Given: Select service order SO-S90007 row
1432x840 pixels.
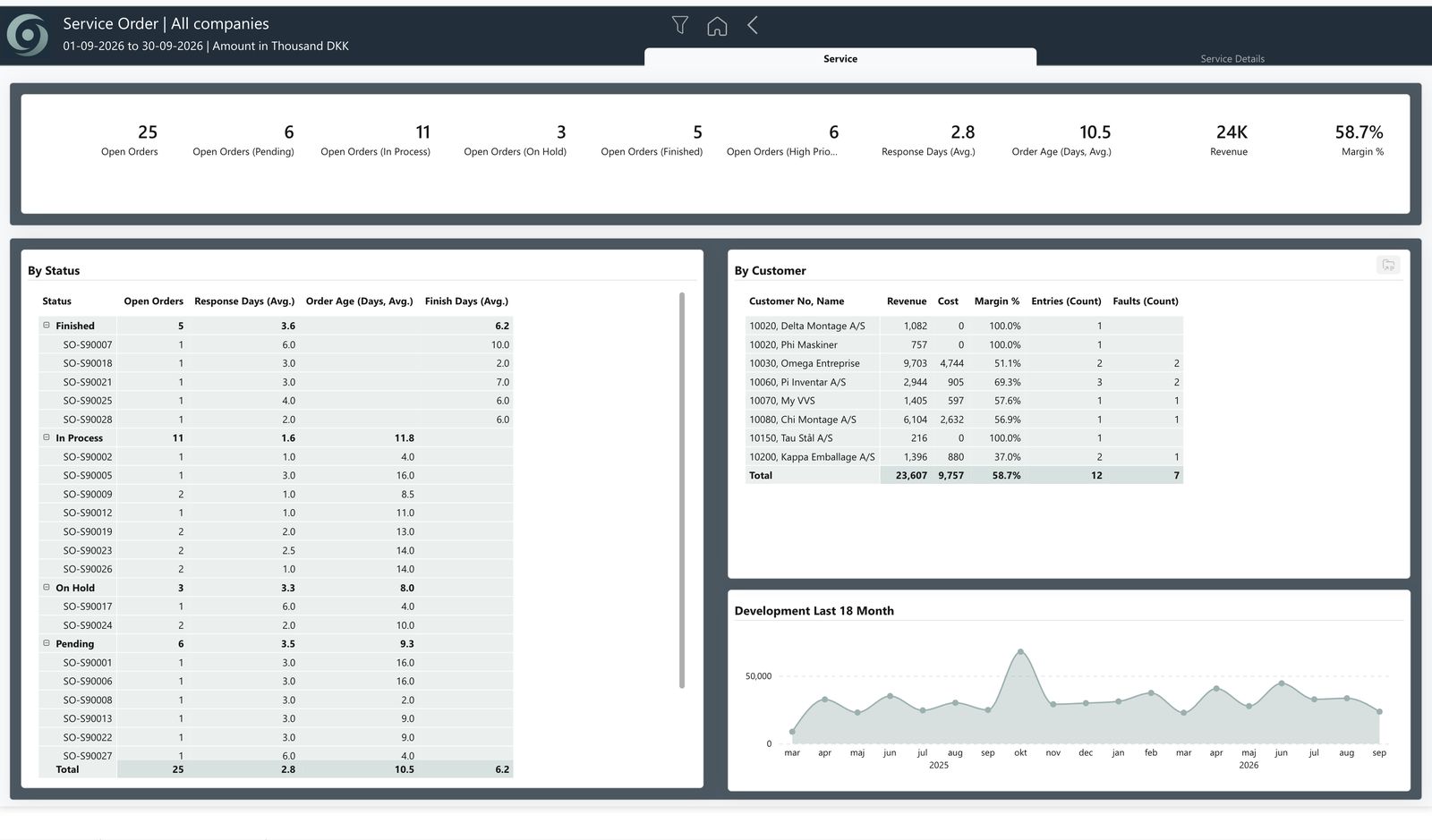Looking at the screenshot, I should click(x=276, y=344).
